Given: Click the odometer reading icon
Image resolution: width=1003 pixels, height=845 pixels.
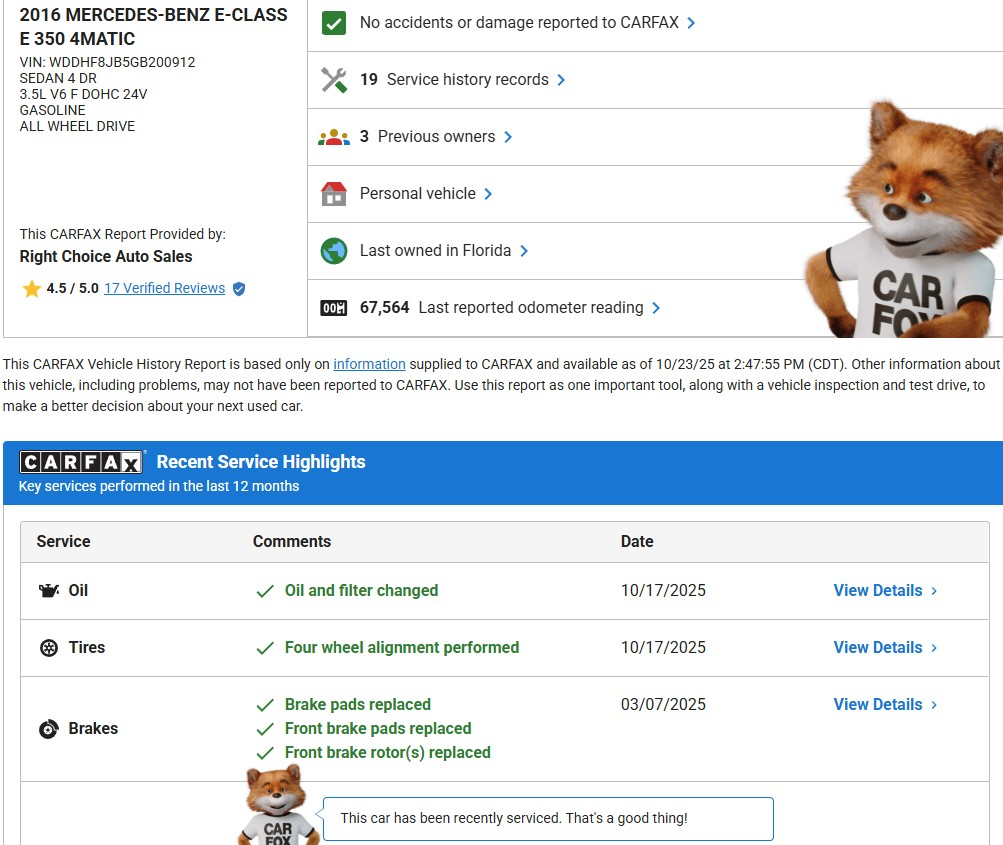Looking at the screenshot, I should [x=334, y=308].
